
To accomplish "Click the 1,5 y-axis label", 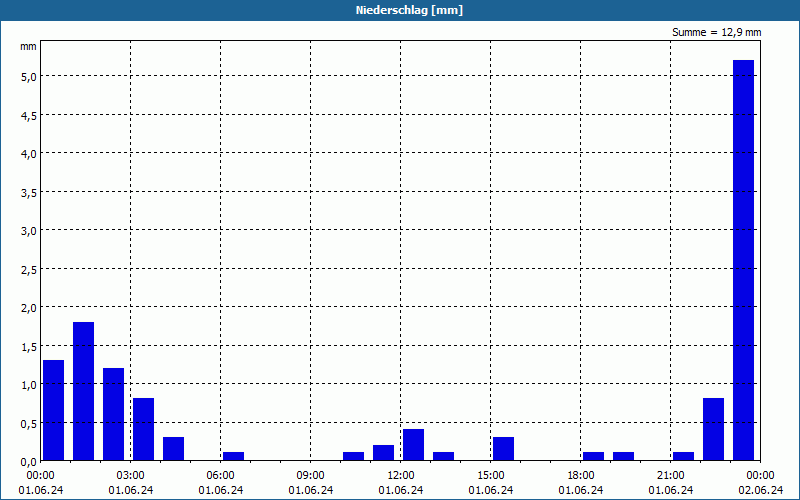I will click(x=28, y=346).
